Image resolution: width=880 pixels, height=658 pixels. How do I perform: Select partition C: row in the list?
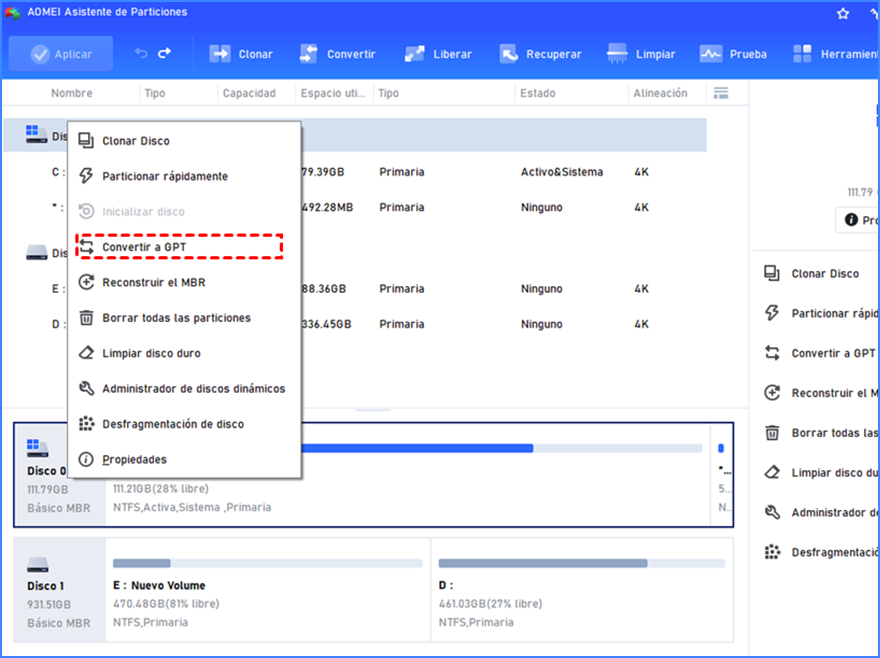coord(355,172)
